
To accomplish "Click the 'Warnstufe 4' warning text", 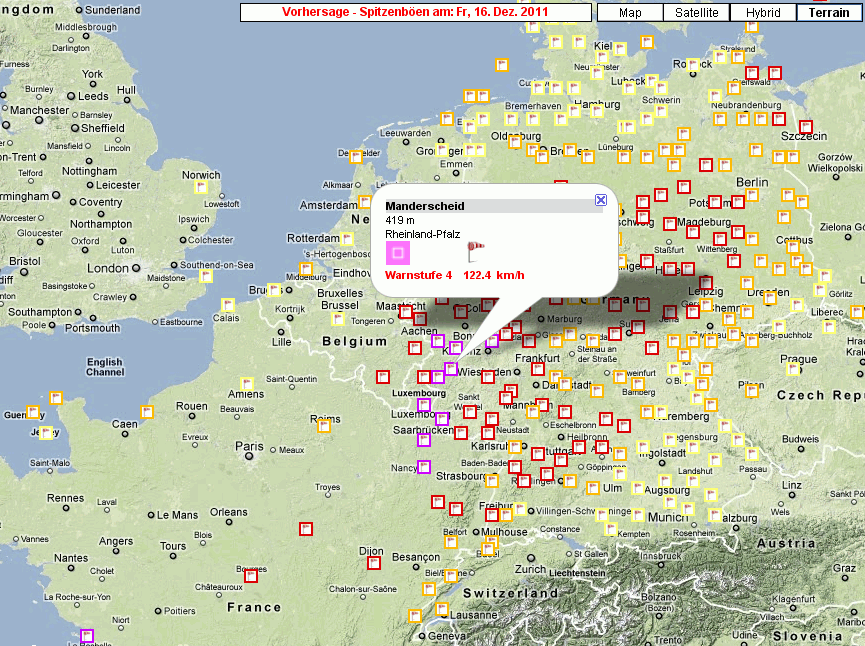I will click(418, 275).
